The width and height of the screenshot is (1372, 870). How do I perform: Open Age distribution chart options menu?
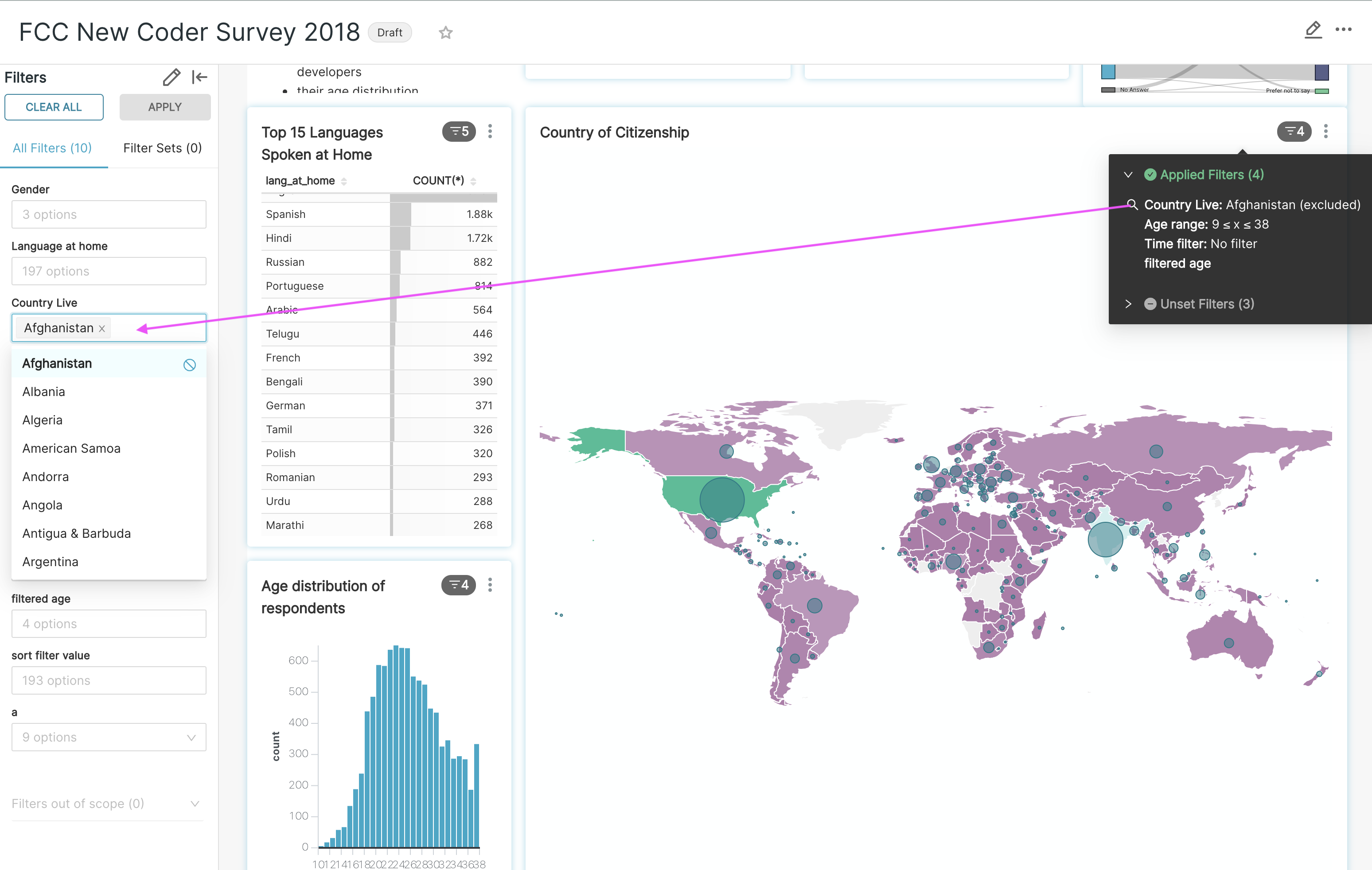pos(490,585)
